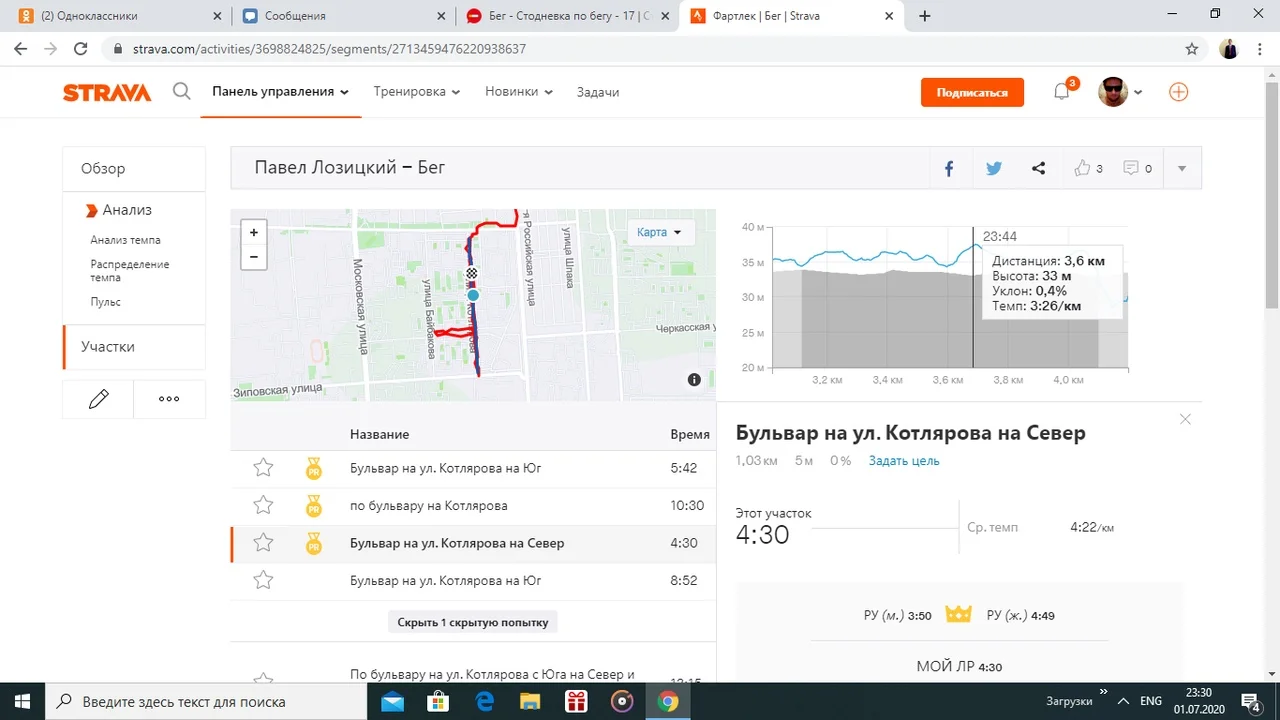The height and width of the screenshot is (720, 1280).
Task: Open Windows Start menu
Action: [x=21, y=701]
